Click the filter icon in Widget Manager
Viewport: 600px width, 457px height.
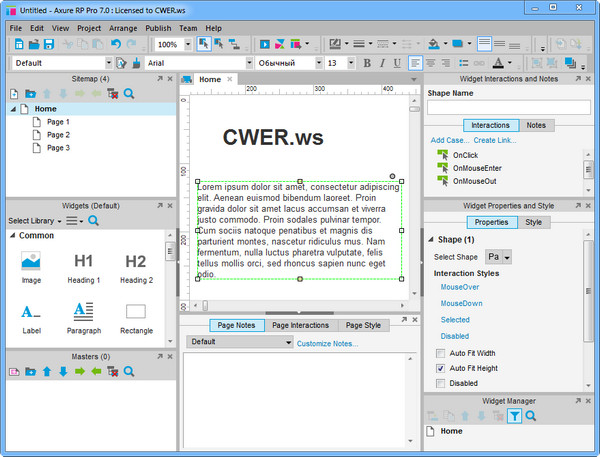click(514, 415)
